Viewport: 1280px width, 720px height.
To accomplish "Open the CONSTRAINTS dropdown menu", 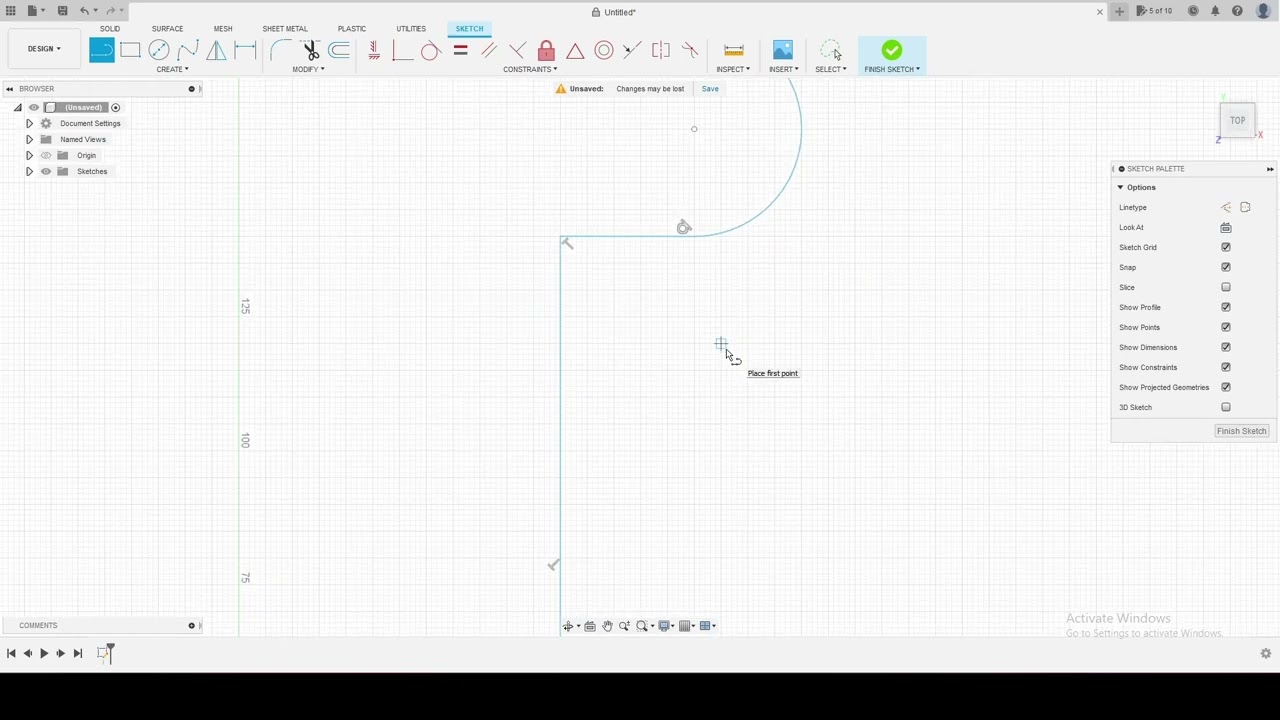I will pos(530,69).
